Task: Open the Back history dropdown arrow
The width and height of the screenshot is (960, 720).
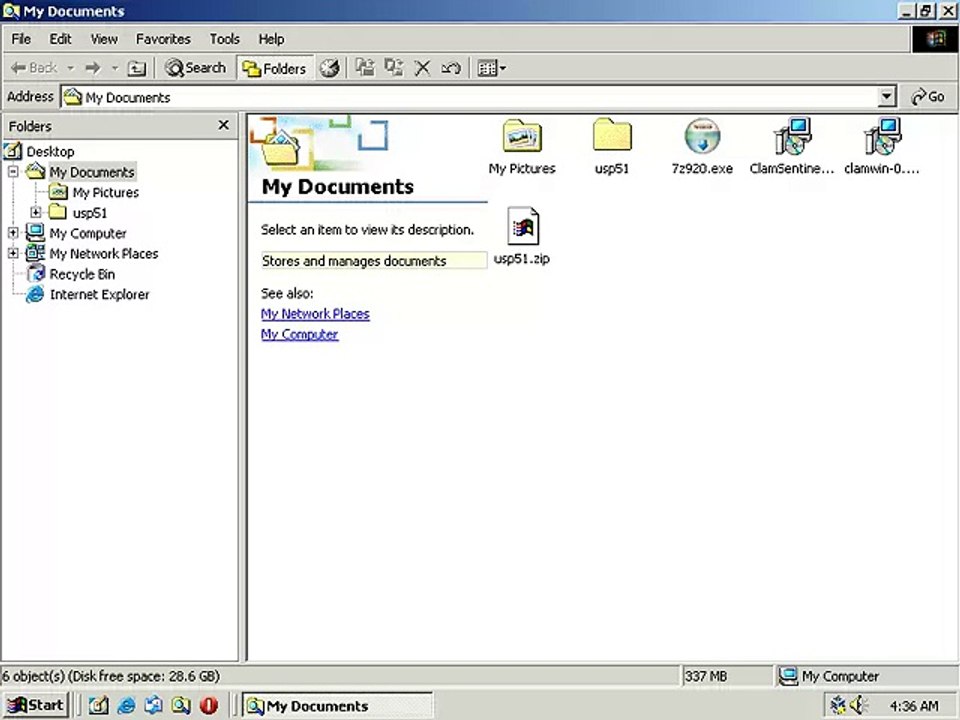Action: click(70, 68)
